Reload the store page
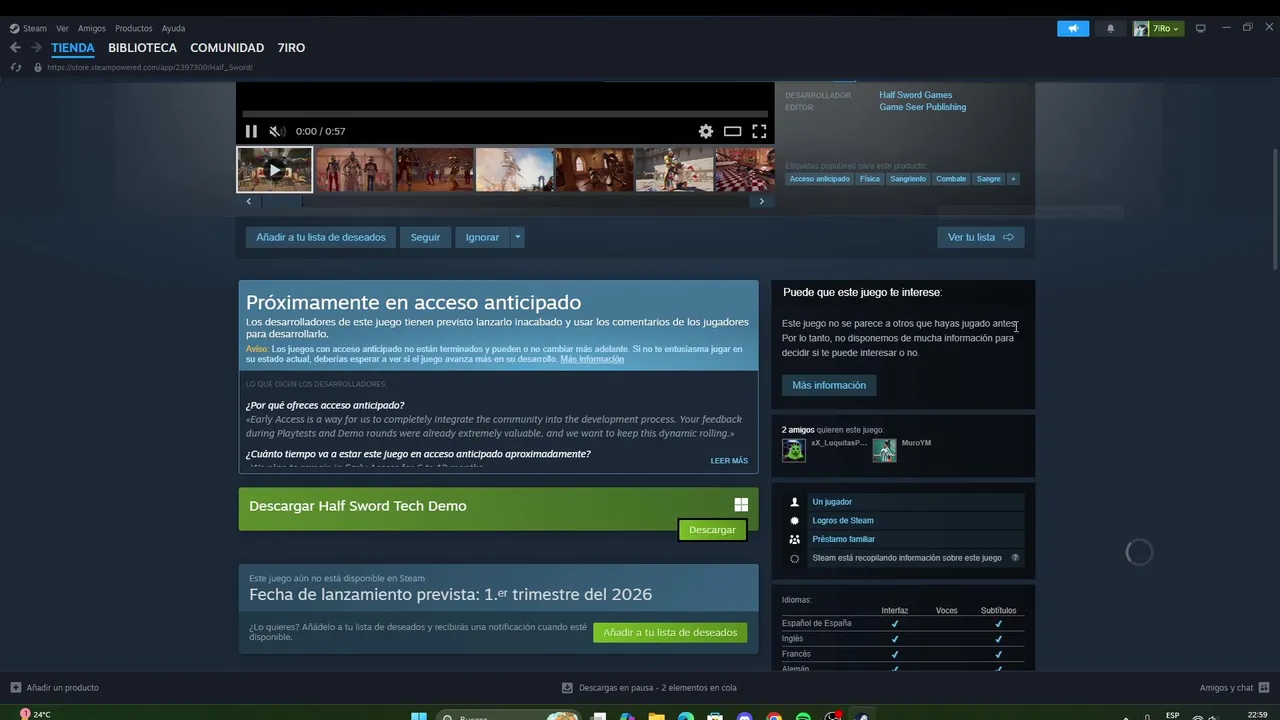The width and height of the screenshot is (1280, 720). pyautogui.click(x=15, y=67)
